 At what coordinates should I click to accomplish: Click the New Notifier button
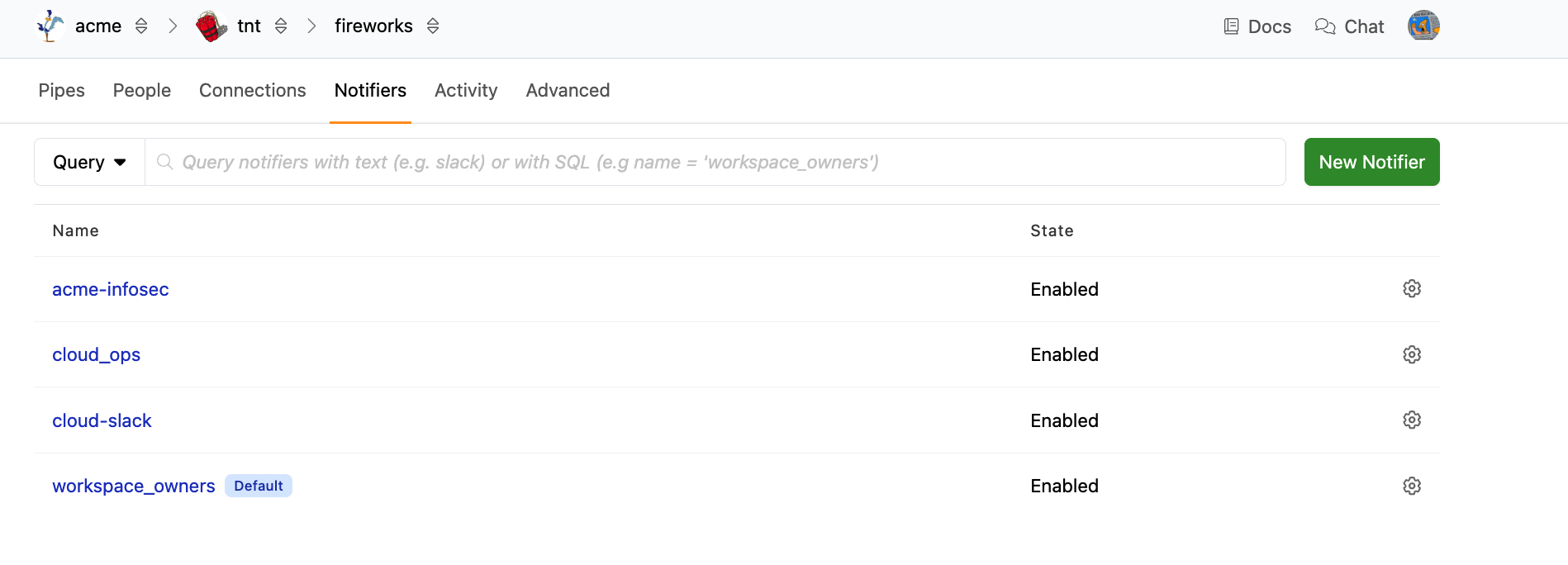coord(1371,162)
